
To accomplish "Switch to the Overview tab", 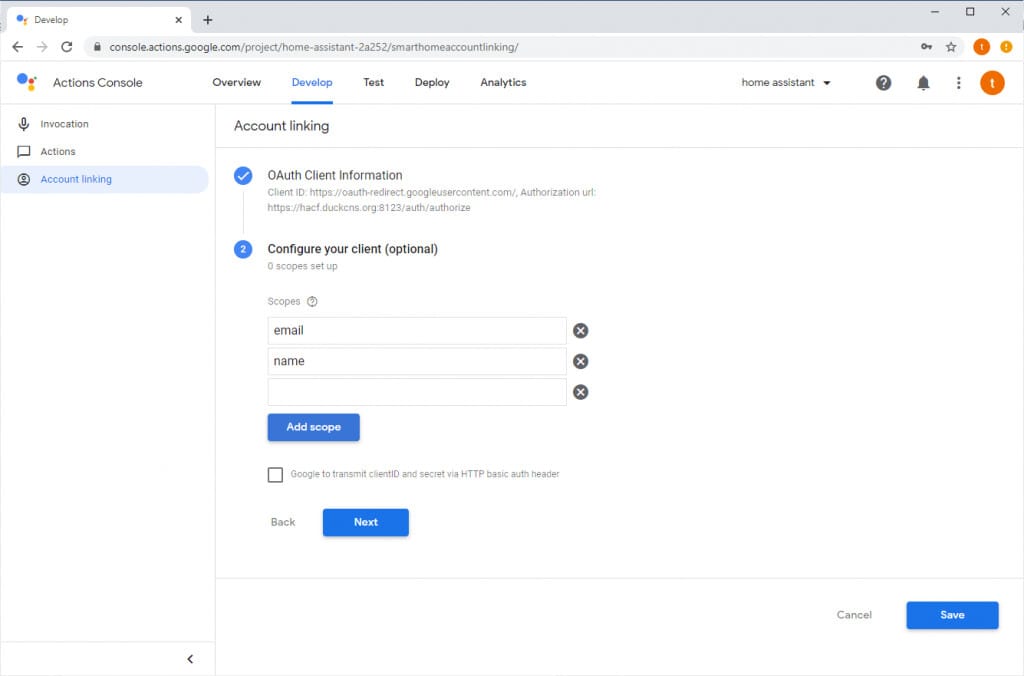I will click(x=236, y=82).
